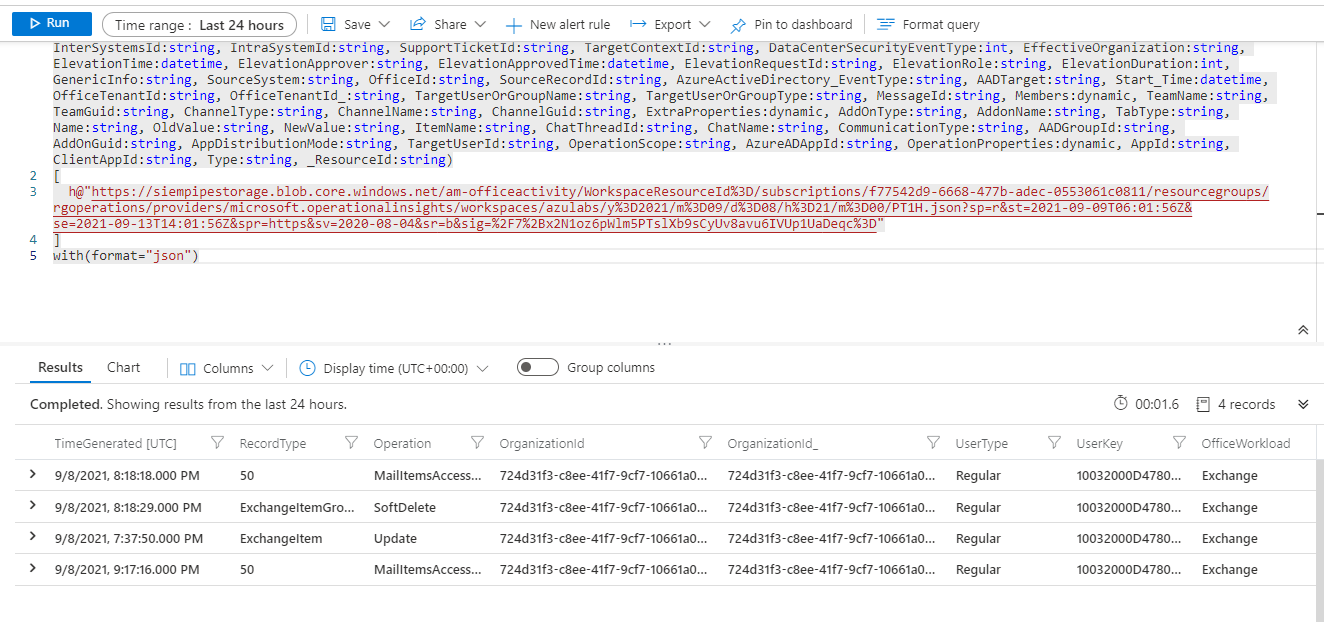Filter the Operation column
Image resolution: width=1324 pixels, height=622 pixels.
[x=478, y=443]
